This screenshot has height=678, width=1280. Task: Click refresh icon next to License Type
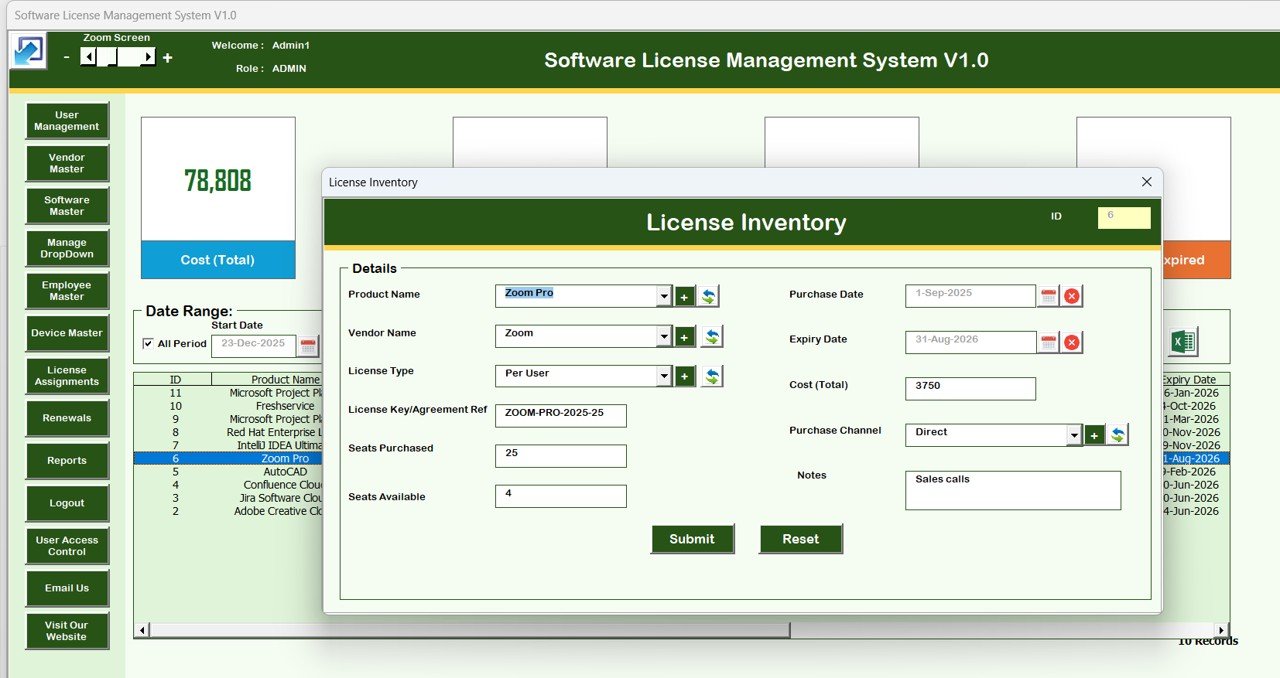(711, 376)
